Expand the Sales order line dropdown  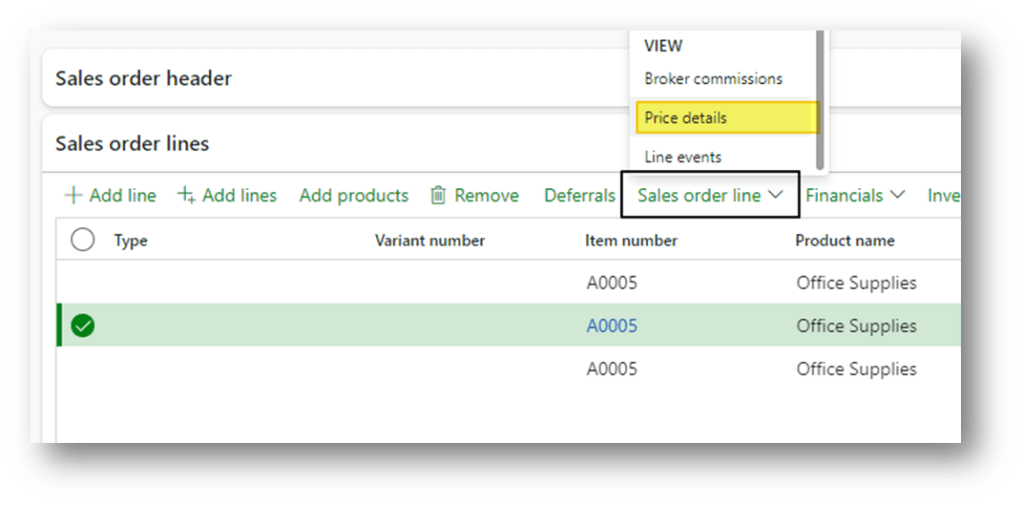pyautogui.click(x=710, y=196)
